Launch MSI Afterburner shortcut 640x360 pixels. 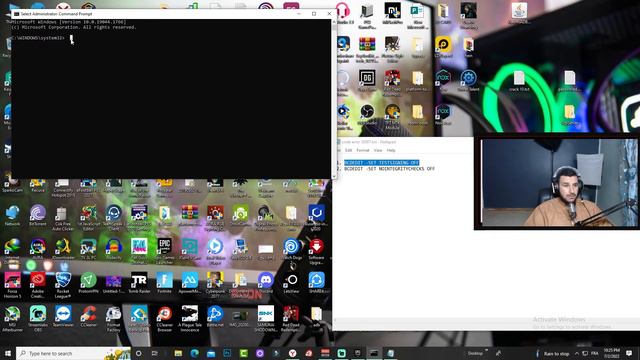click(x=12, y=318)
